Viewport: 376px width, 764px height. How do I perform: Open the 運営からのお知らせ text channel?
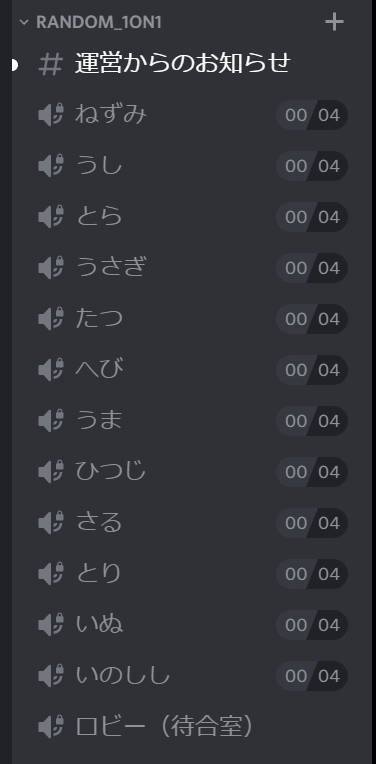[183, 64]
